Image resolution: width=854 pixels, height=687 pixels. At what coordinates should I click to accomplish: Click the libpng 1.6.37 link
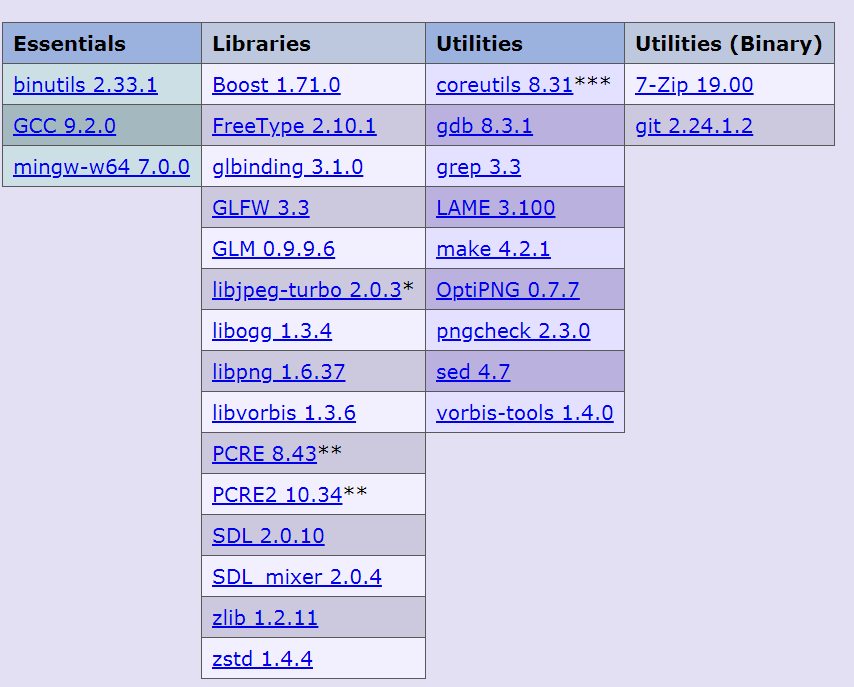click(x=278, y=372)
